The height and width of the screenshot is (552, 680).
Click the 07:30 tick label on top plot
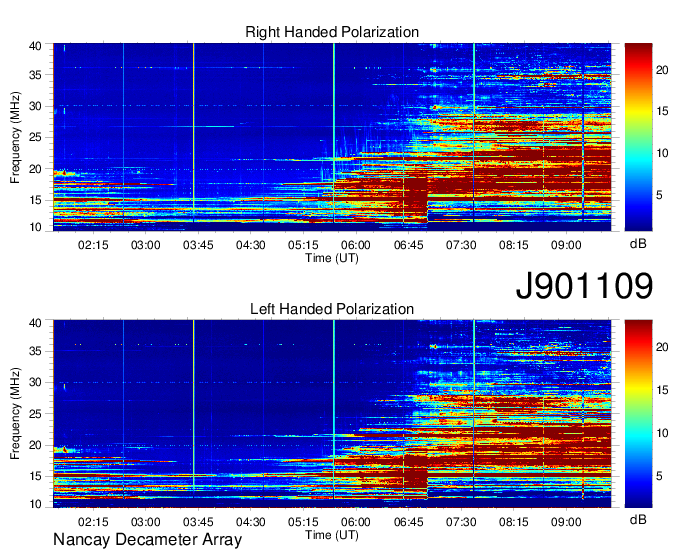pyautogui.click(x=461, y=245)
